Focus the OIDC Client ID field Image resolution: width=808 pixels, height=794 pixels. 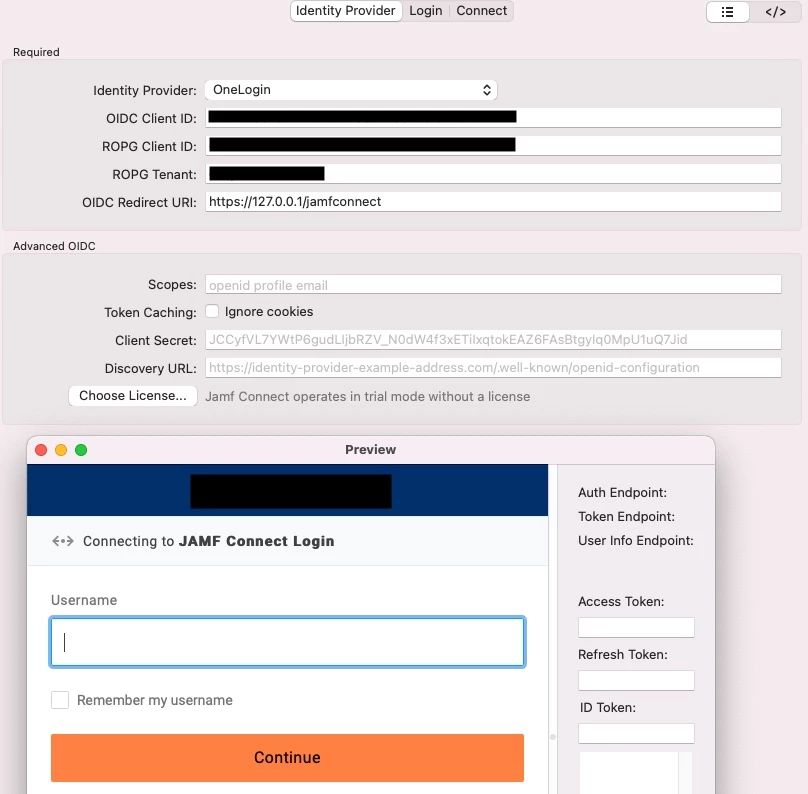pos(493,118)
